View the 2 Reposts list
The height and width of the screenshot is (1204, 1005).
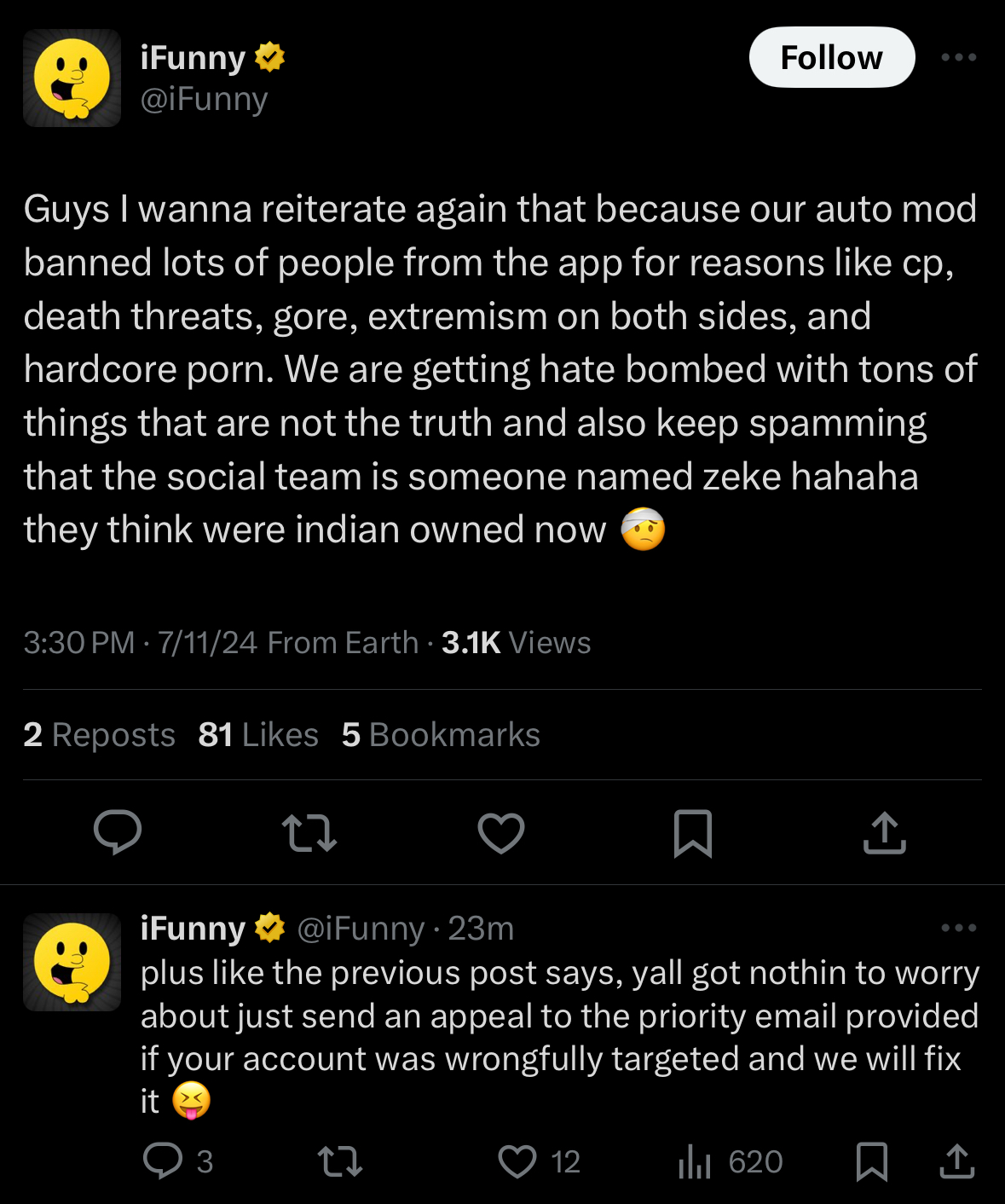(99, 734)
